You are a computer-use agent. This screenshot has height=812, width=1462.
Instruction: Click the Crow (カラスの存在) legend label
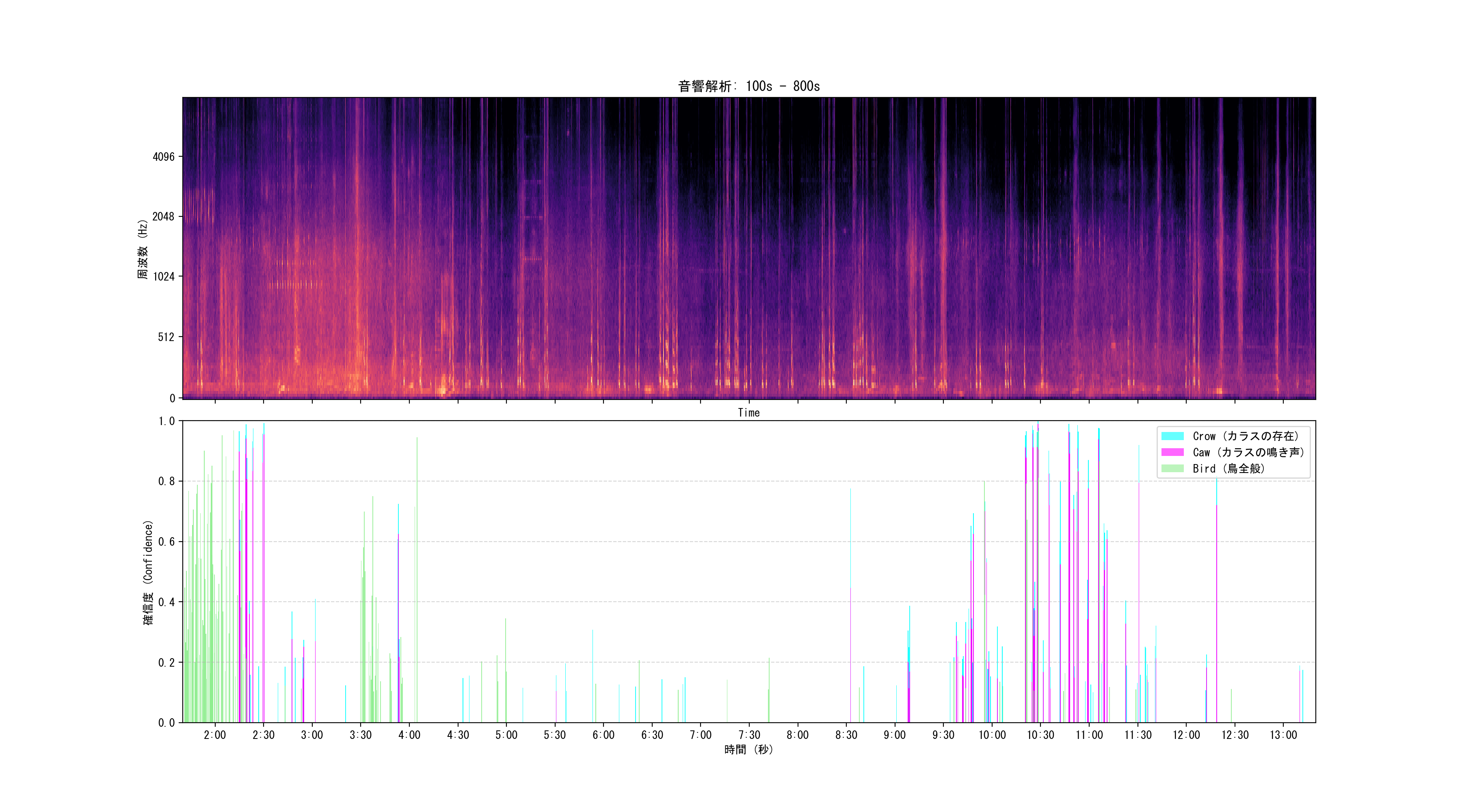pos(1245,436)
